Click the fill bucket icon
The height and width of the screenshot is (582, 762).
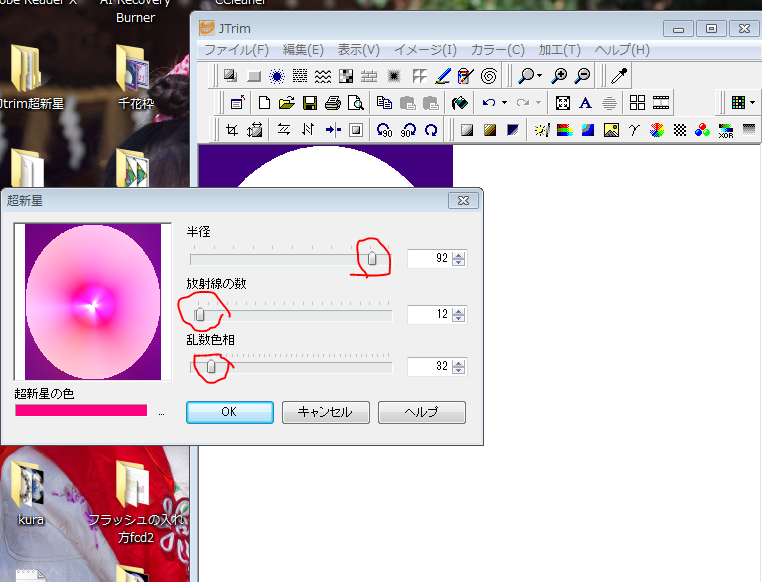[x=459, y=103]
